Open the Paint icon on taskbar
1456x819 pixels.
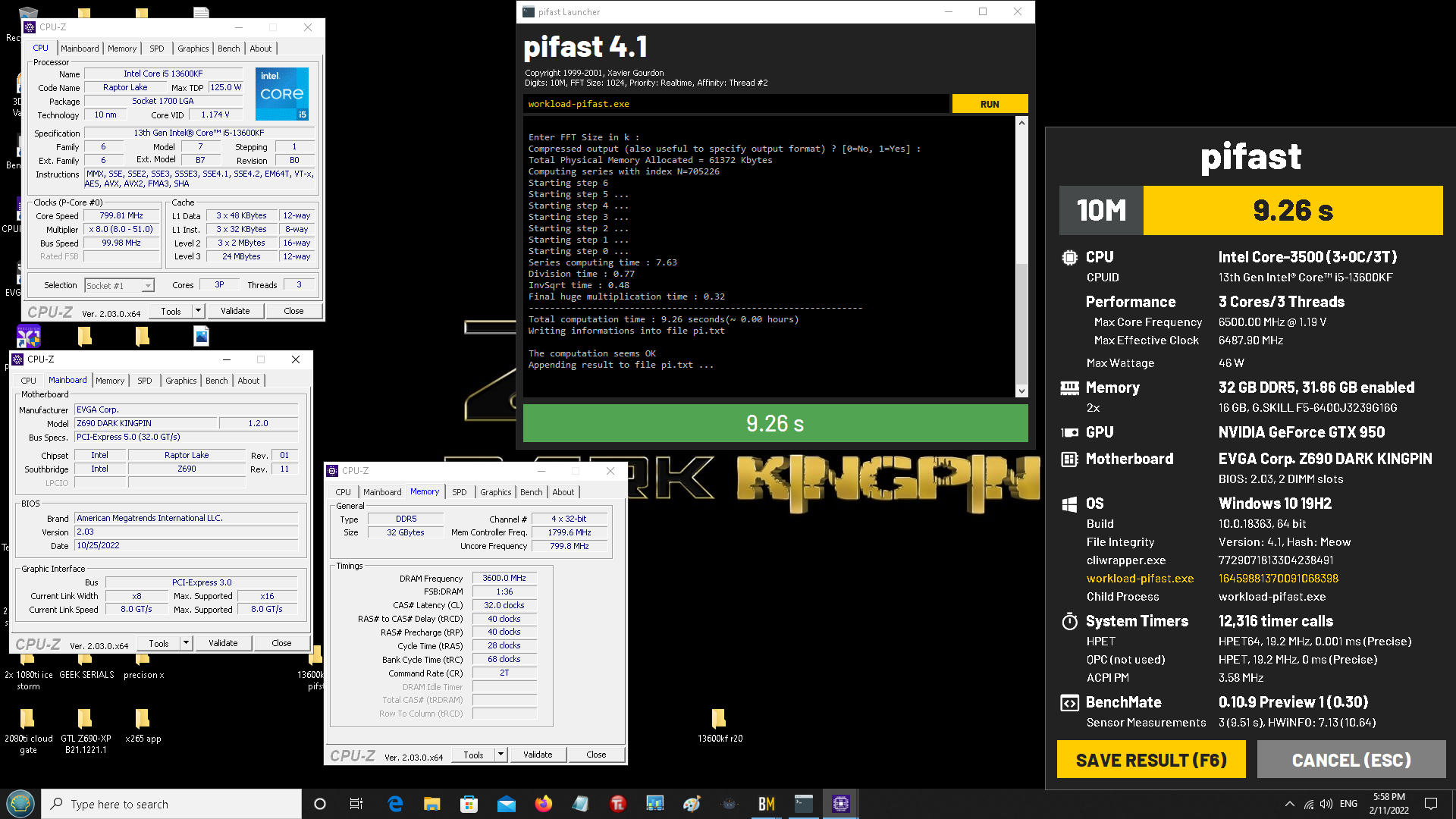[x=692, y=804]
